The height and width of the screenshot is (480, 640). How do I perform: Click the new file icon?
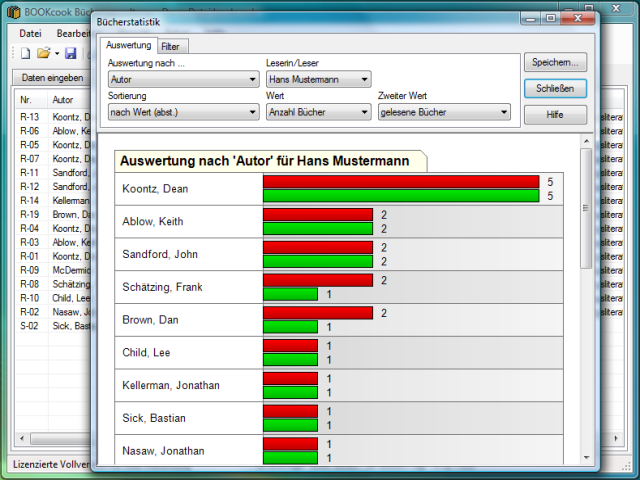click(26, 53)
